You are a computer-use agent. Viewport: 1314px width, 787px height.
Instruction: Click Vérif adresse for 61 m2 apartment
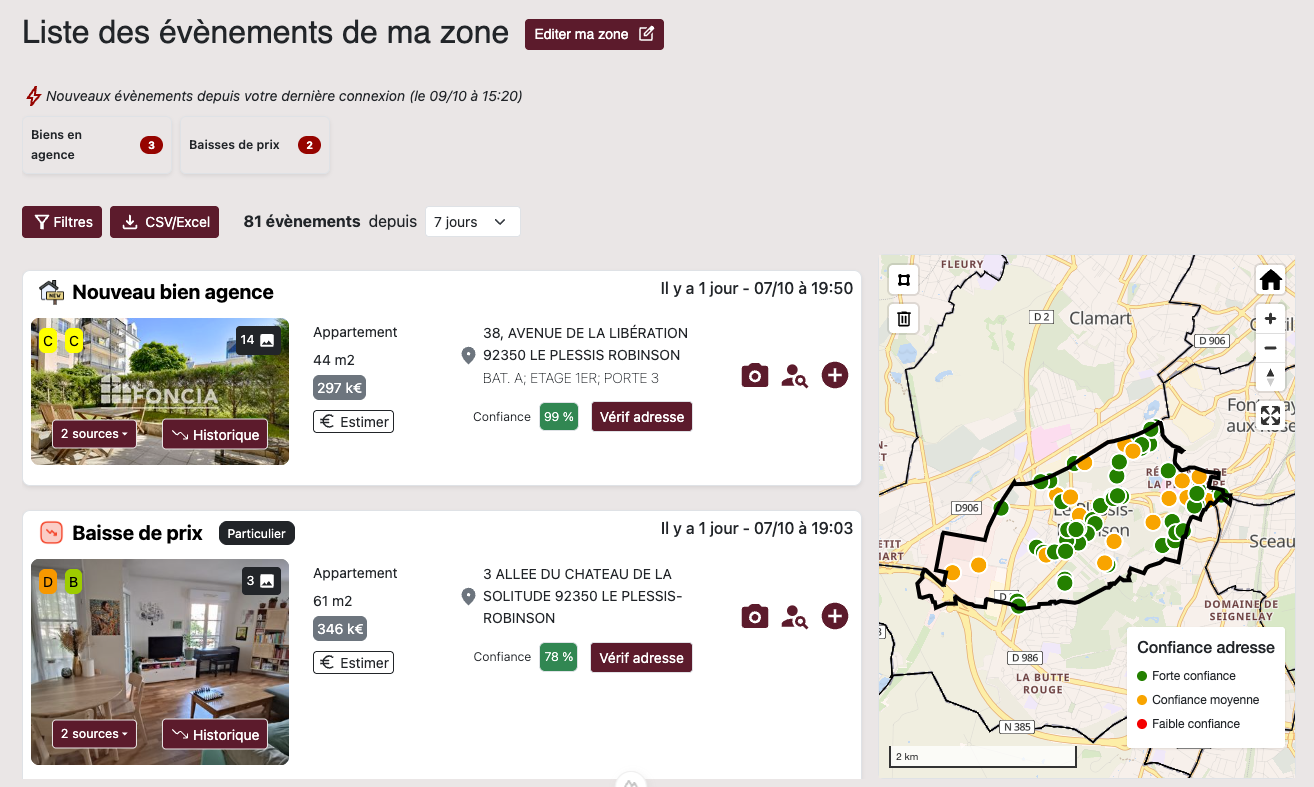coord(641,658)
